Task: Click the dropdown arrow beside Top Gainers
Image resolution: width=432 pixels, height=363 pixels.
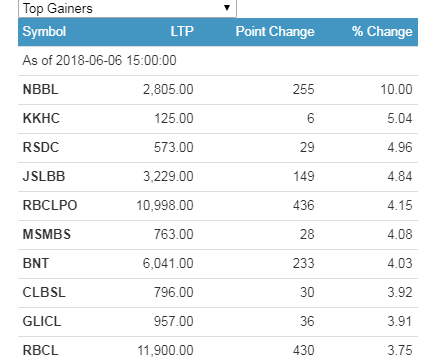Action: 227,8
